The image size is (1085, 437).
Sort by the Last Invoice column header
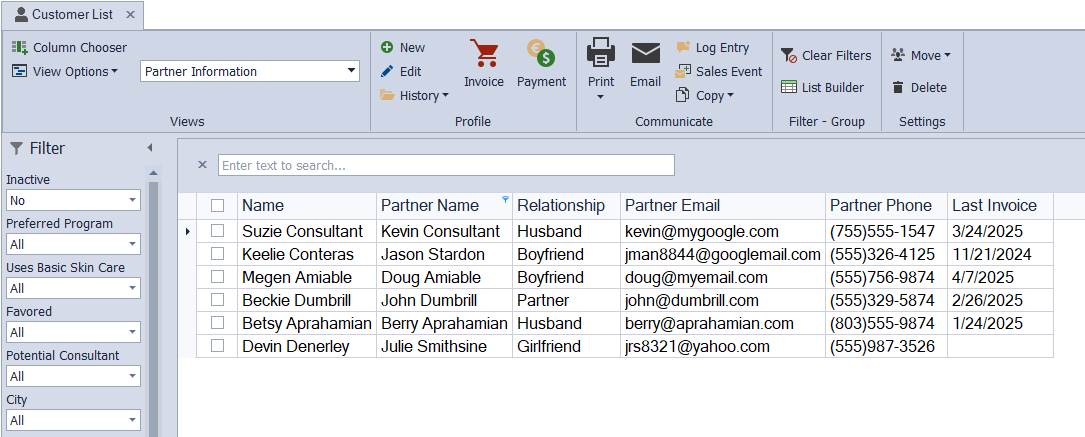tap(994, 205)
